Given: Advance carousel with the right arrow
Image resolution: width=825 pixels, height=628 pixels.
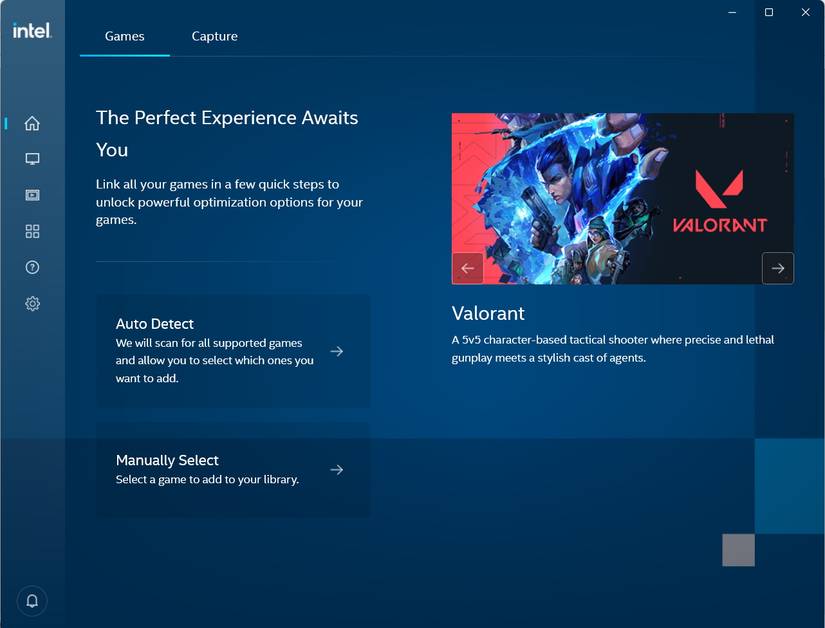Looking at the screenshot, I should coord(777,267).
